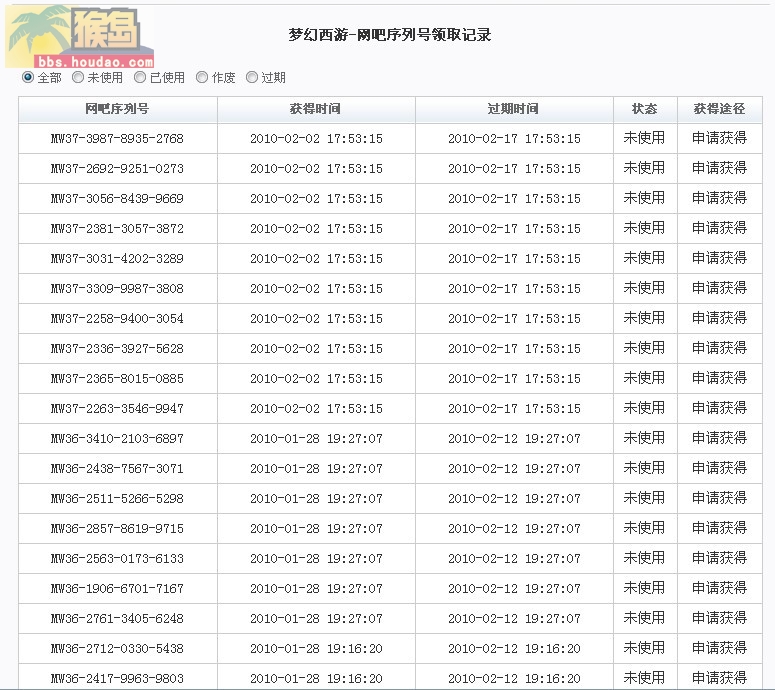Click serial number MW36-2563-0173-6133
This screenshot has width=775, height=690.
point(117,559)
